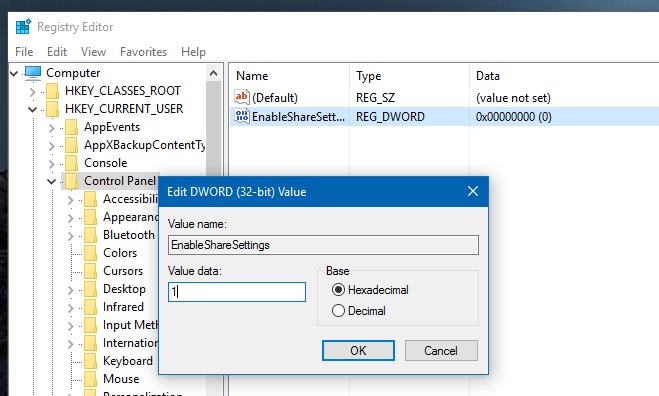This screenshot has width=659, height=396.
Task: Click the Appearance folder icon
Action: click(x=90, y=217)
